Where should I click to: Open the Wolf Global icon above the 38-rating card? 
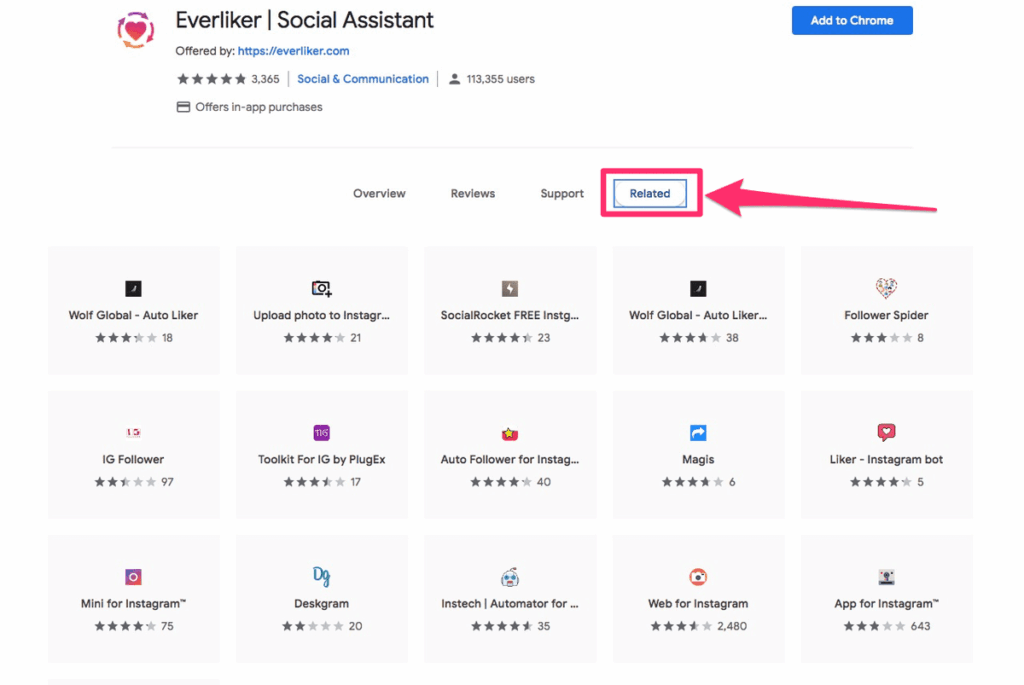[x=698, y=288]
